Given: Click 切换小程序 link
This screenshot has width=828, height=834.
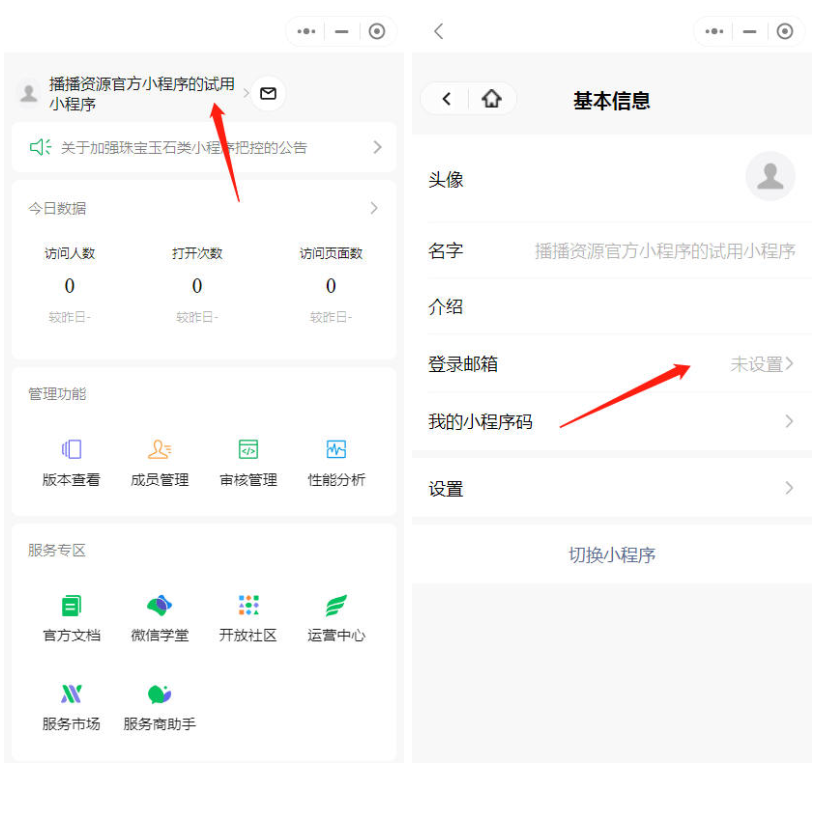Looking at the screenshot, I should (612, 555).
